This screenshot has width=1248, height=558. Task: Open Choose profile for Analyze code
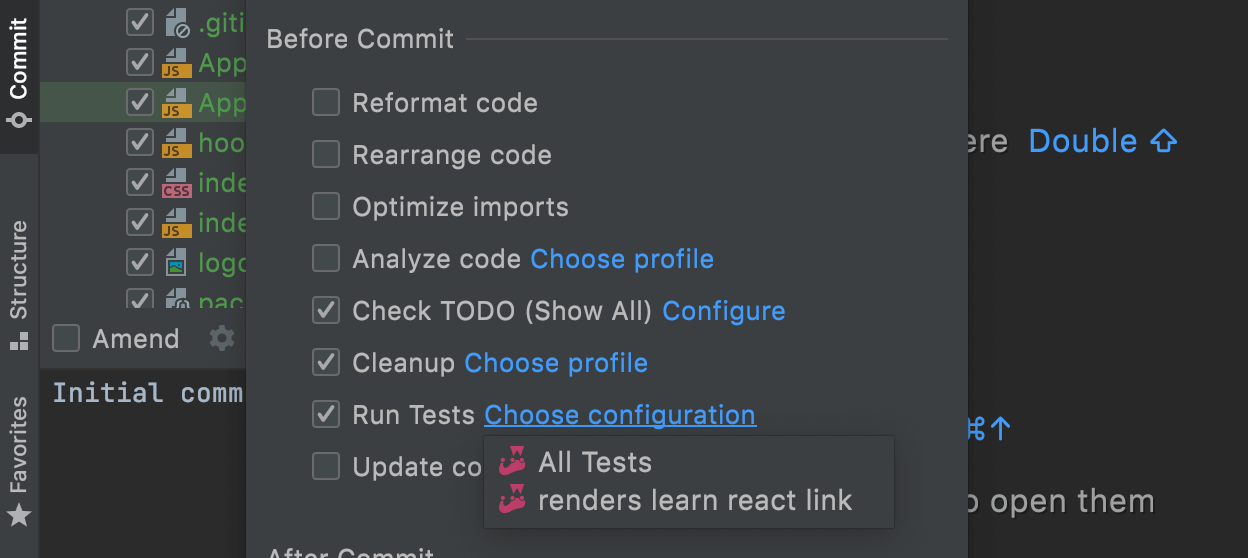622,259
